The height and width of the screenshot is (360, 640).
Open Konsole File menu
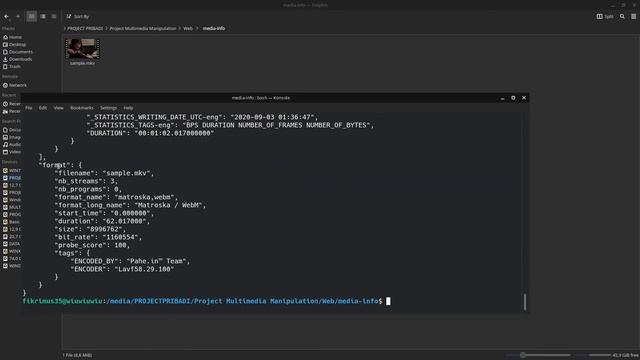click(x=29, y=108)
